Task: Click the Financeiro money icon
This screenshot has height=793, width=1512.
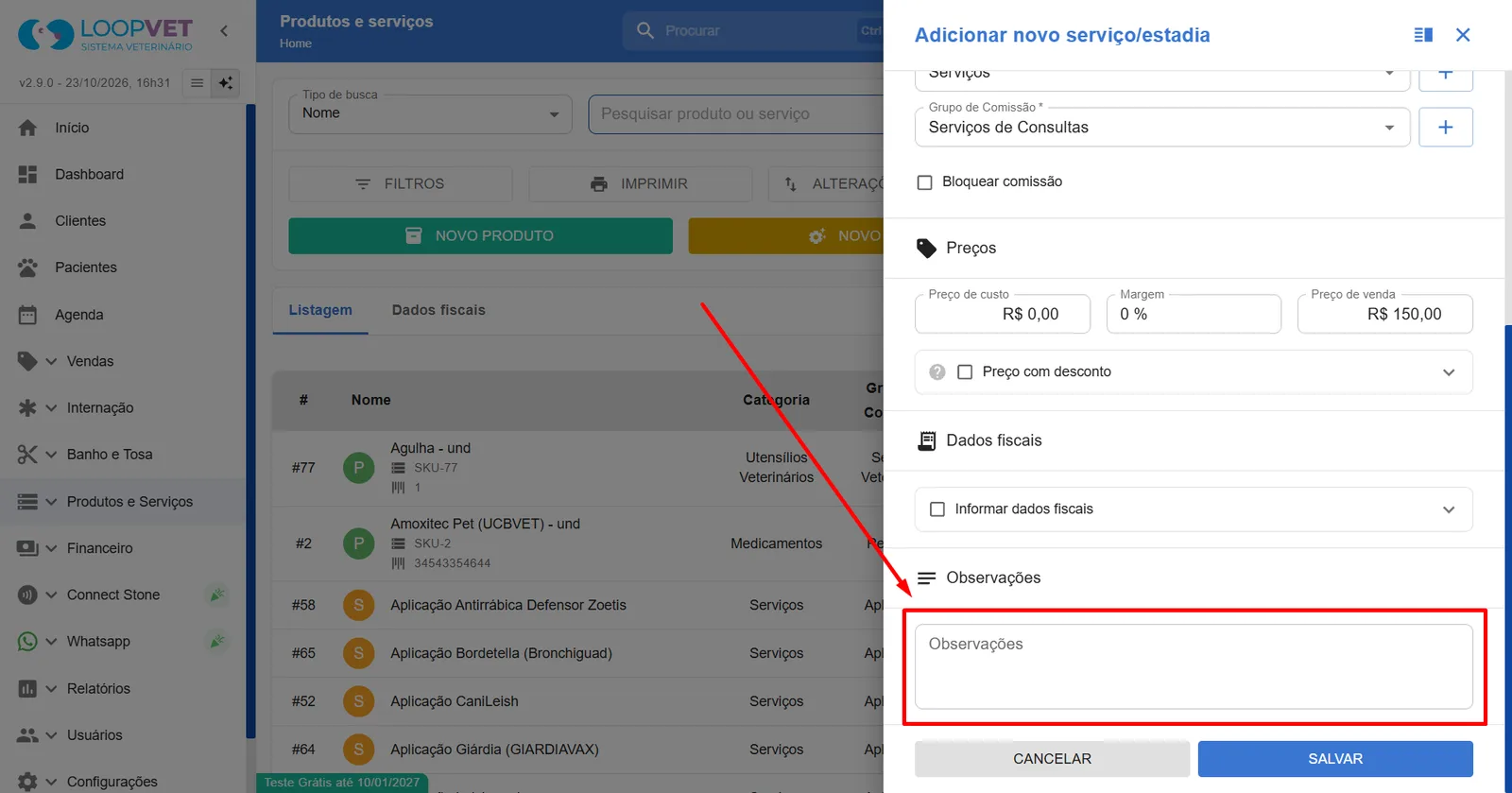Action: [27, 548]
